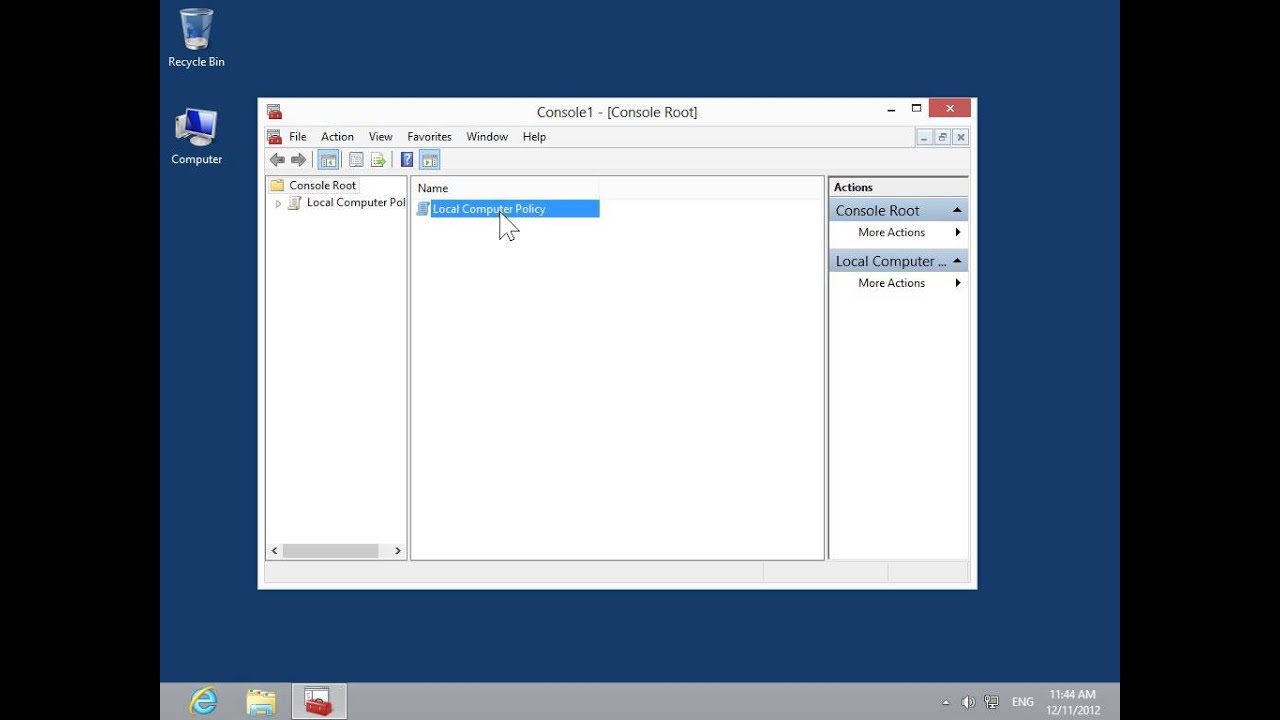The height and width of the screenshot is (720, 1280).
Task: Maximize the Console1 window
Action: [916, 108]
